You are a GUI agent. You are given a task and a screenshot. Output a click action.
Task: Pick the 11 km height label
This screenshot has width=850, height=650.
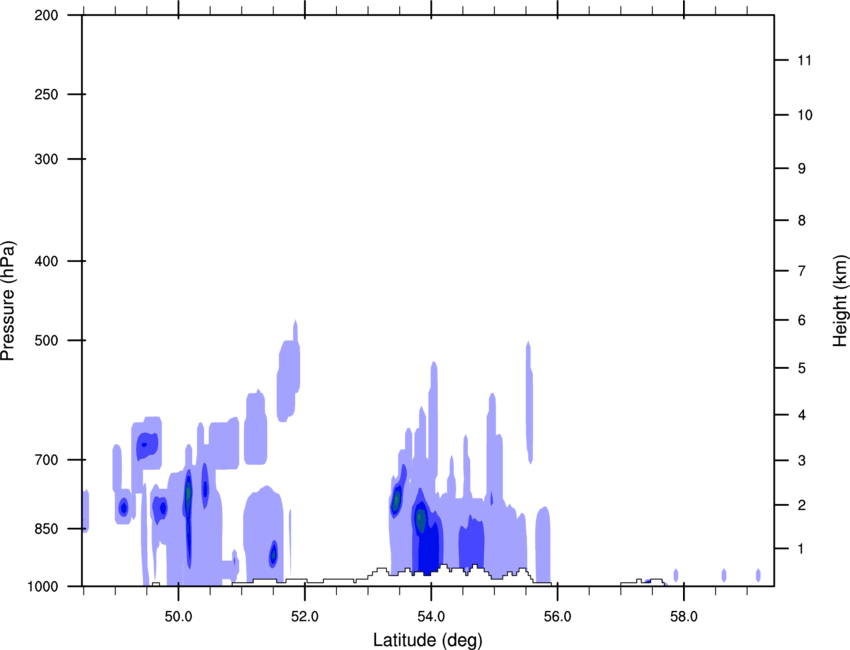(x=805, y=60)
